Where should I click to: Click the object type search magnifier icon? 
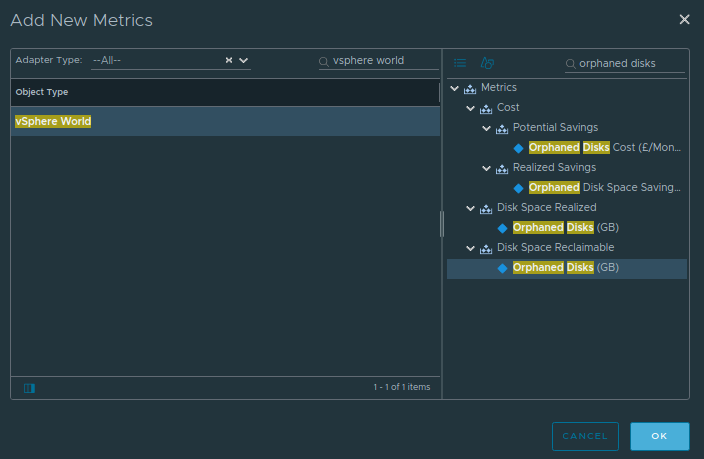[x=324, y=62]
